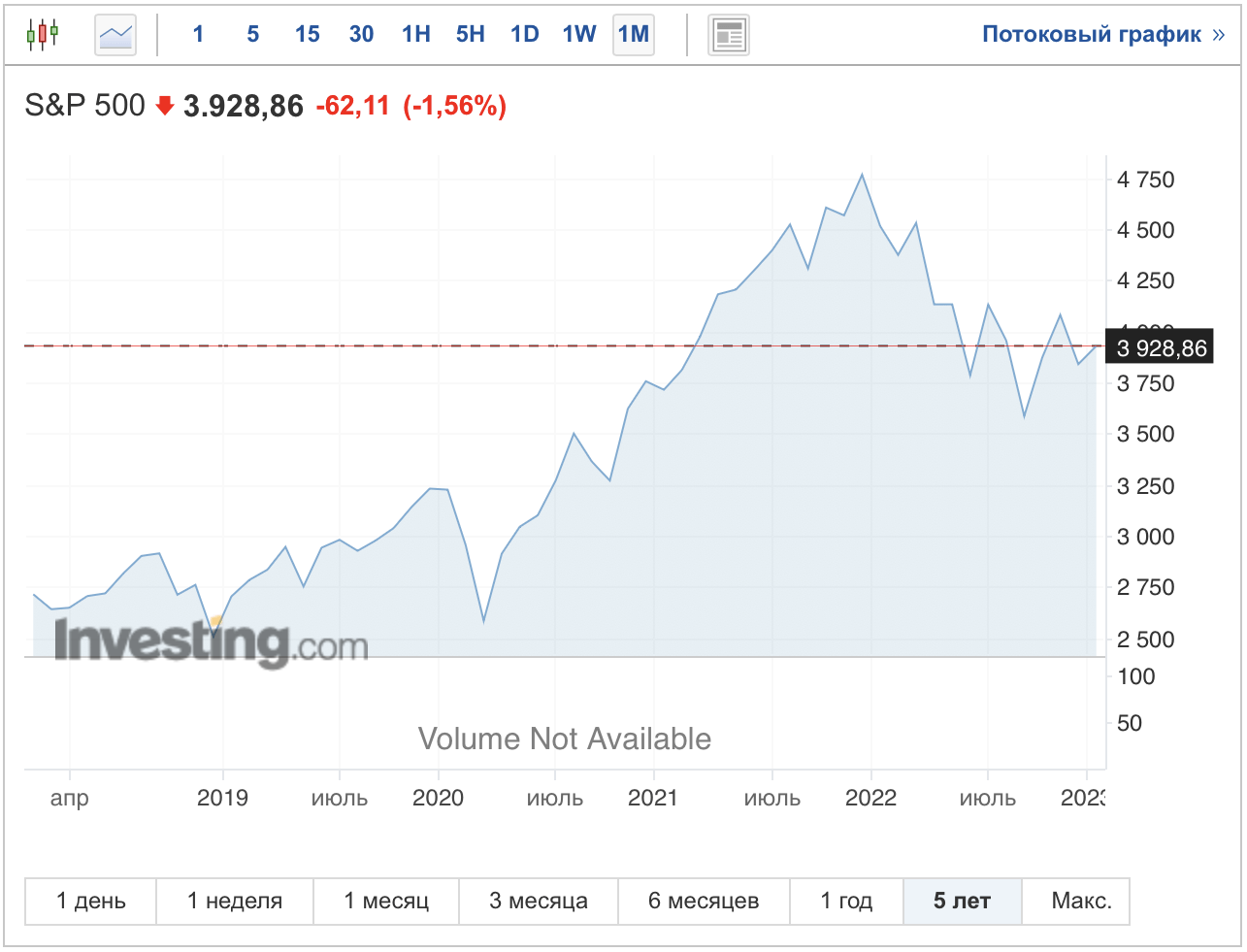This screenshot has height=952, width=1247.
Task: Switch to candlestick chart type icon
Action: (42, 35)
